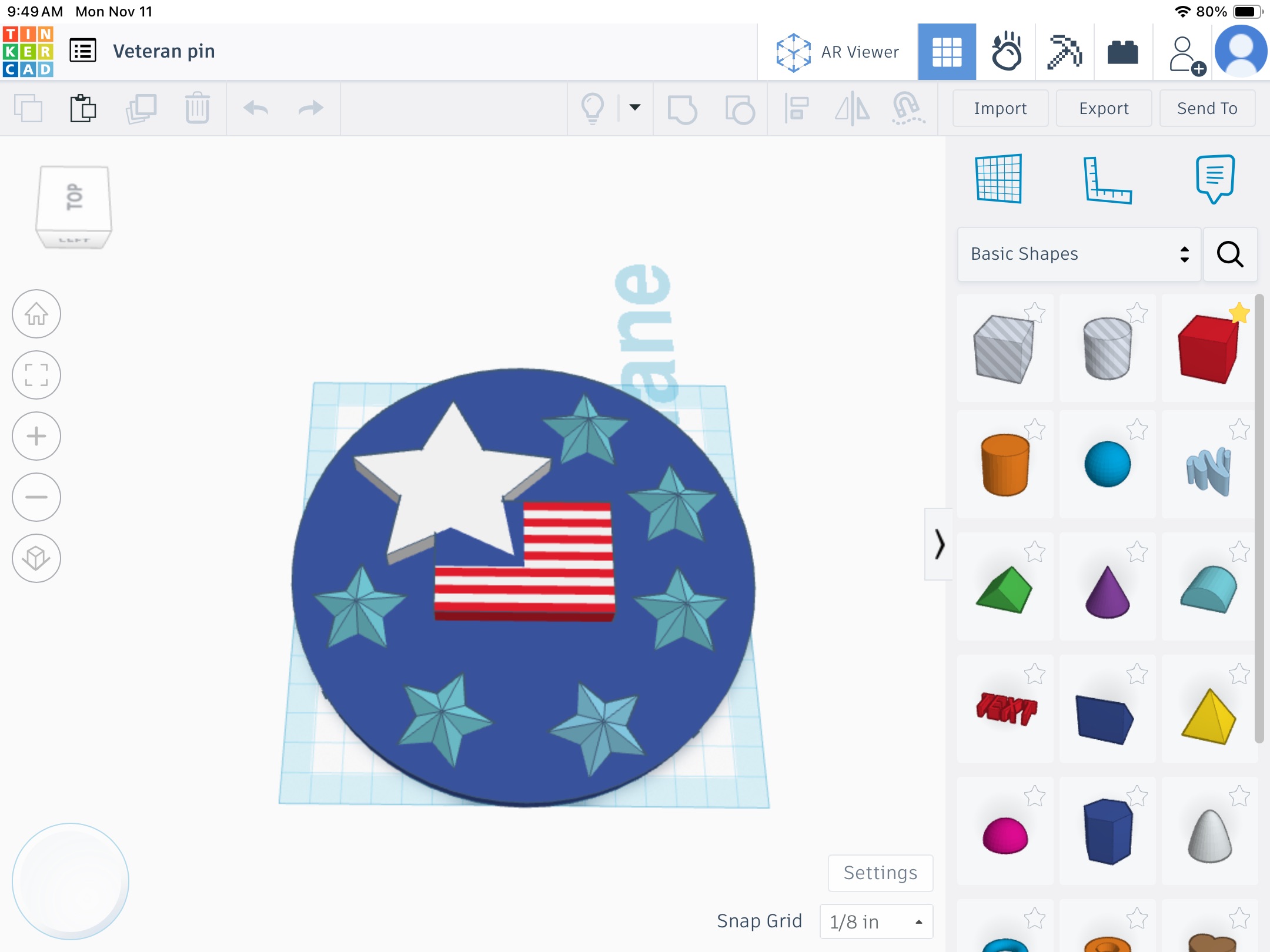Image resolution: width=1270 pixels, height=952 pixels.
Task: Undo the last action
Action: (256, 108)
